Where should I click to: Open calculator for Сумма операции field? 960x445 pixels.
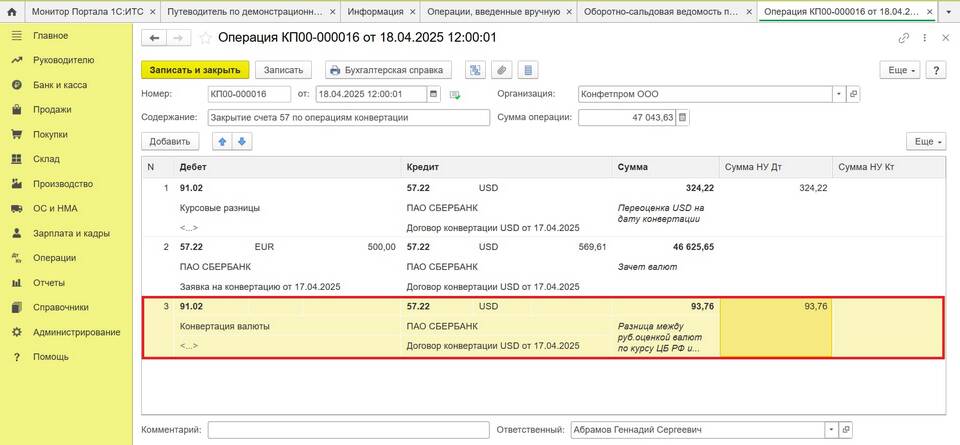point(683,117)
